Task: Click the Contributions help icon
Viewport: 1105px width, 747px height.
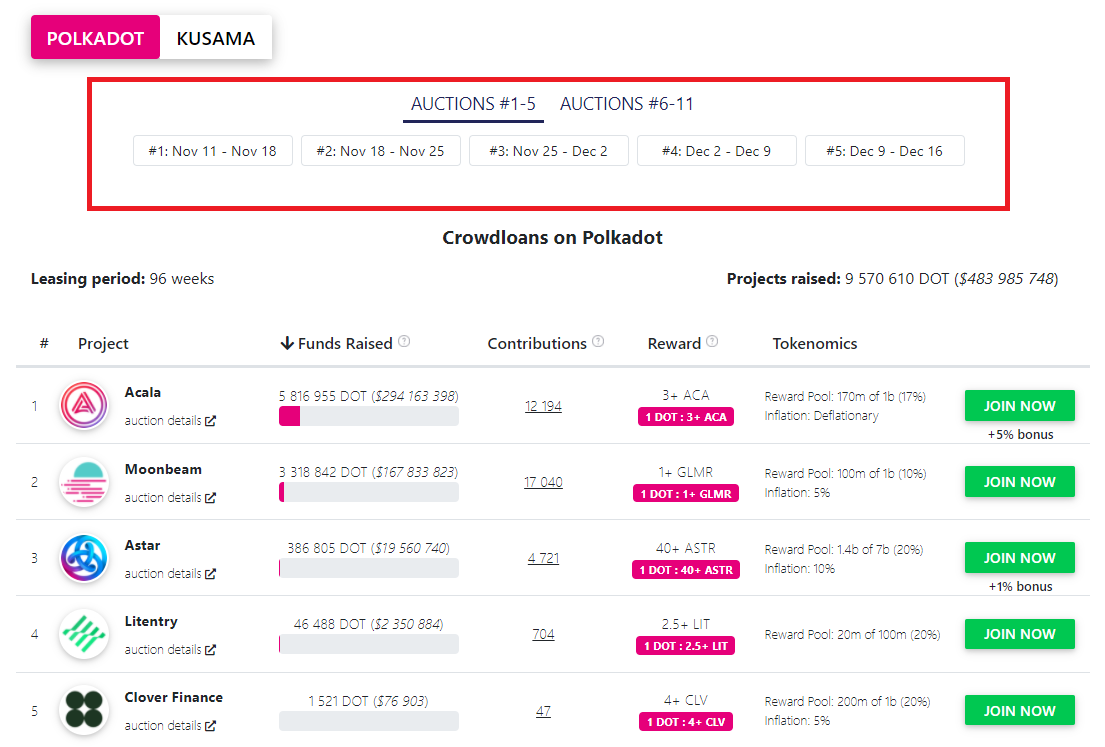Action: [598, 342]
